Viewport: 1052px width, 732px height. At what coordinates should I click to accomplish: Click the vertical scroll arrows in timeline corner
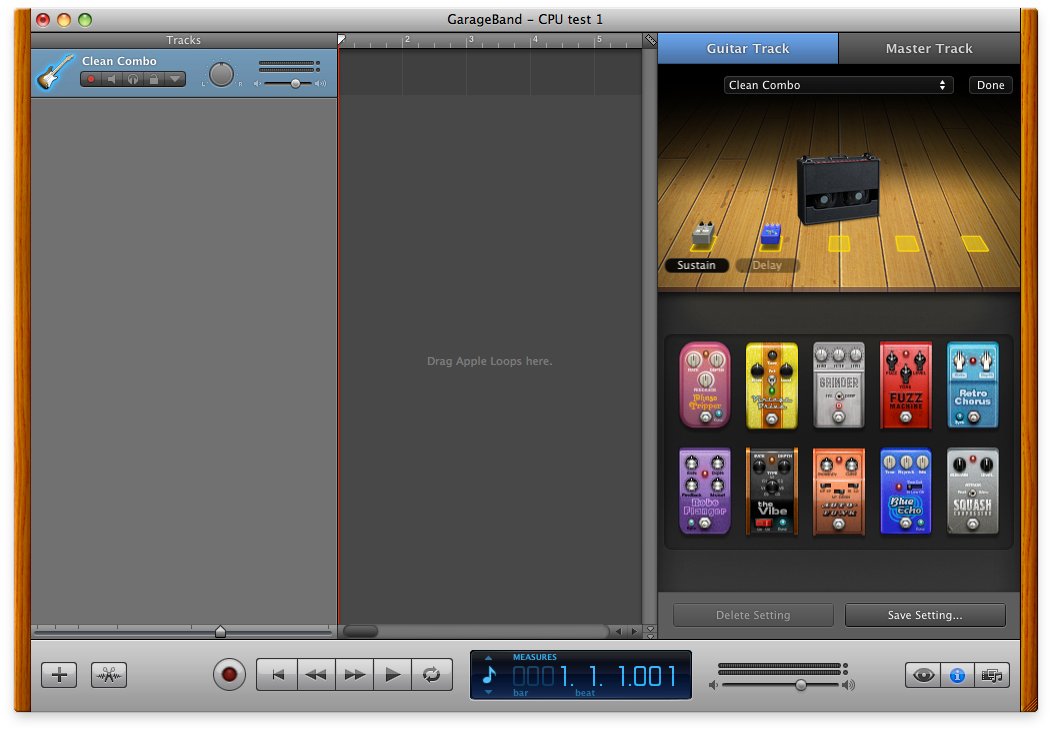point(649,631)
